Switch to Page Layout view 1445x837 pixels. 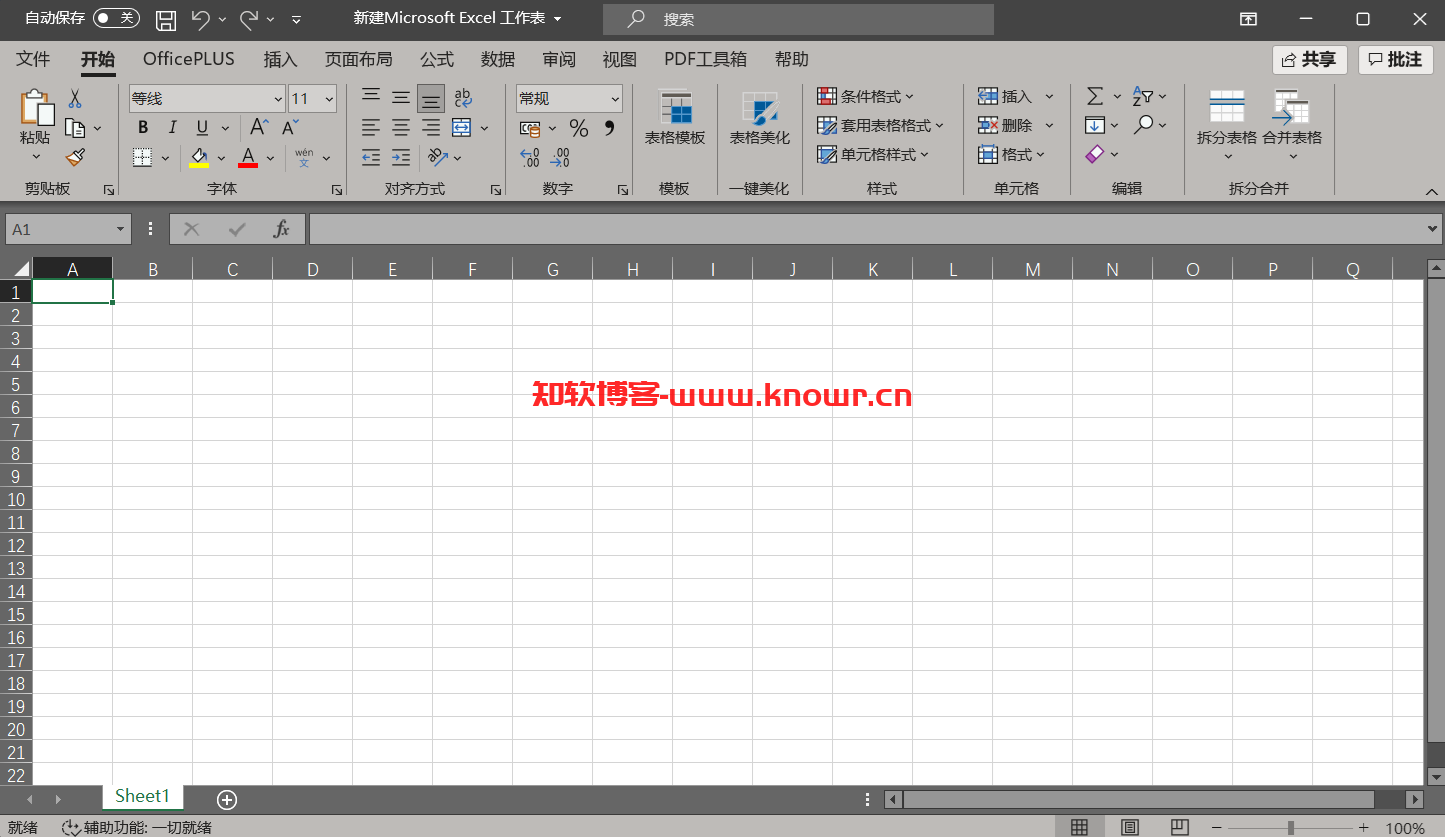coord(1130,827)
